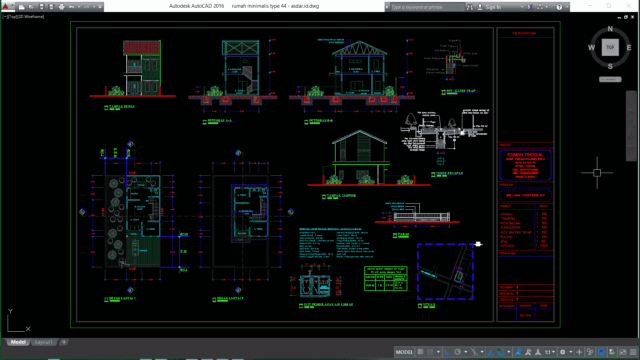This screenshot has width=640, height=360.
Task: Open the Workspace switching dropdown arrow
Action: point(571,352)
